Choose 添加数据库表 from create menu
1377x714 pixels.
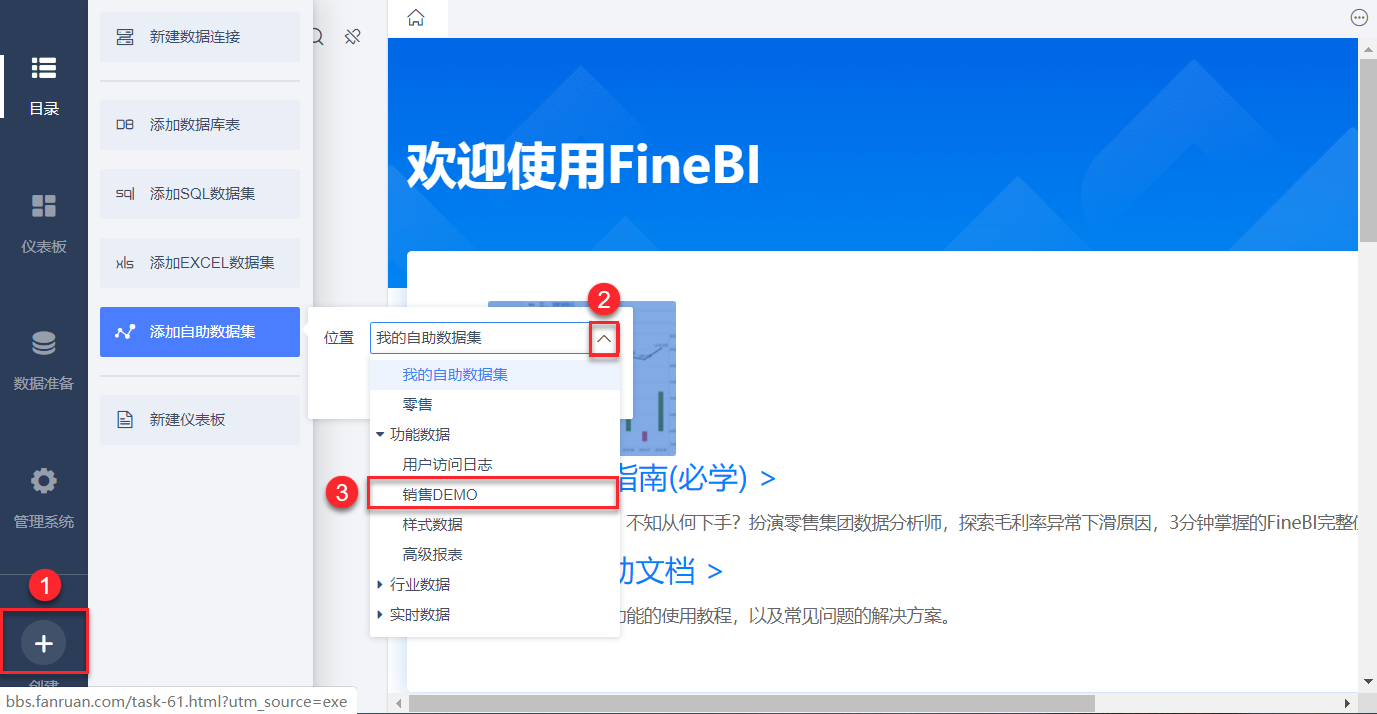coord(200,125)
